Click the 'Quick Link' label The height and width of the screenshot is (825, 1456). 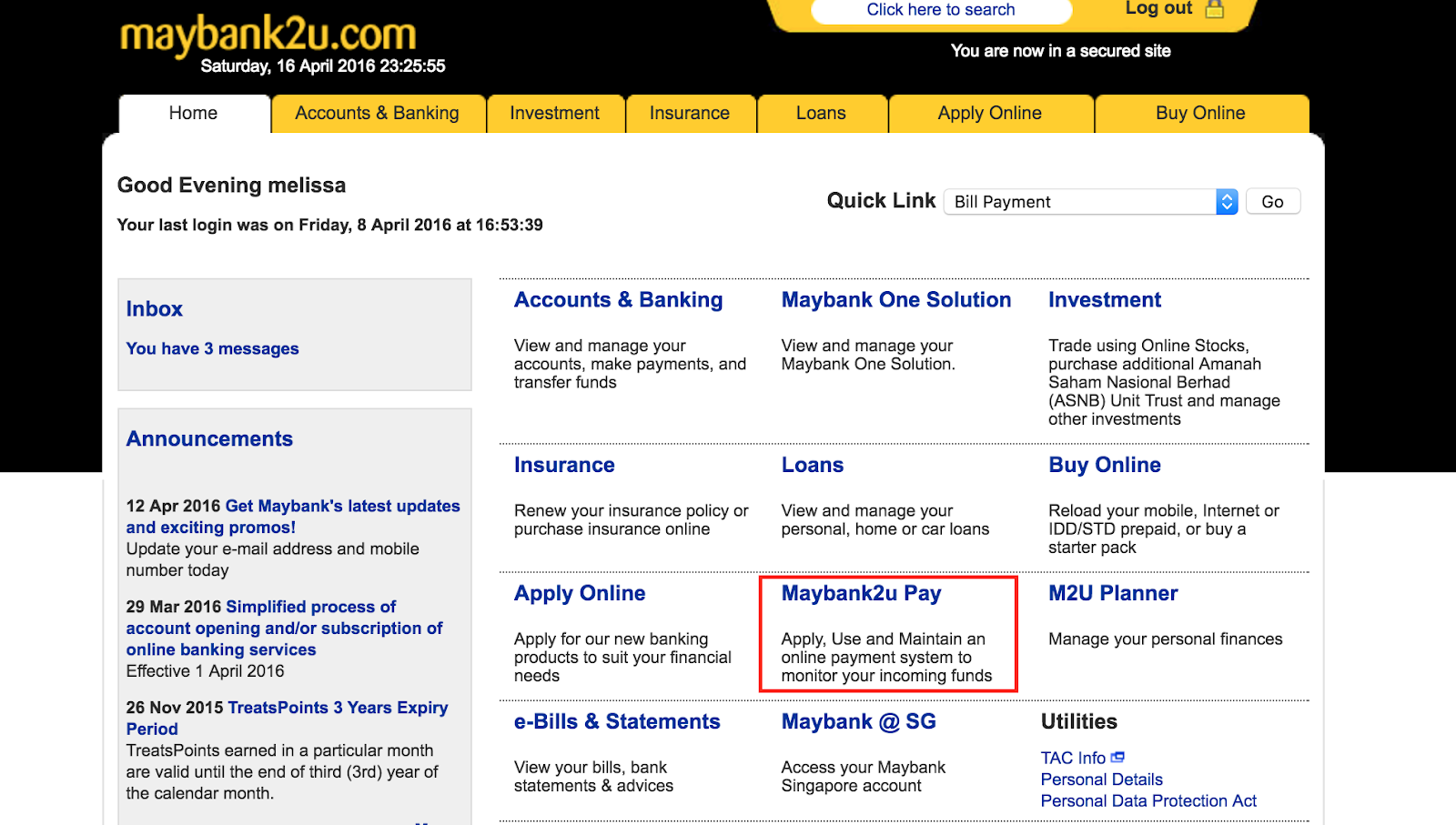tap(881, 201)
